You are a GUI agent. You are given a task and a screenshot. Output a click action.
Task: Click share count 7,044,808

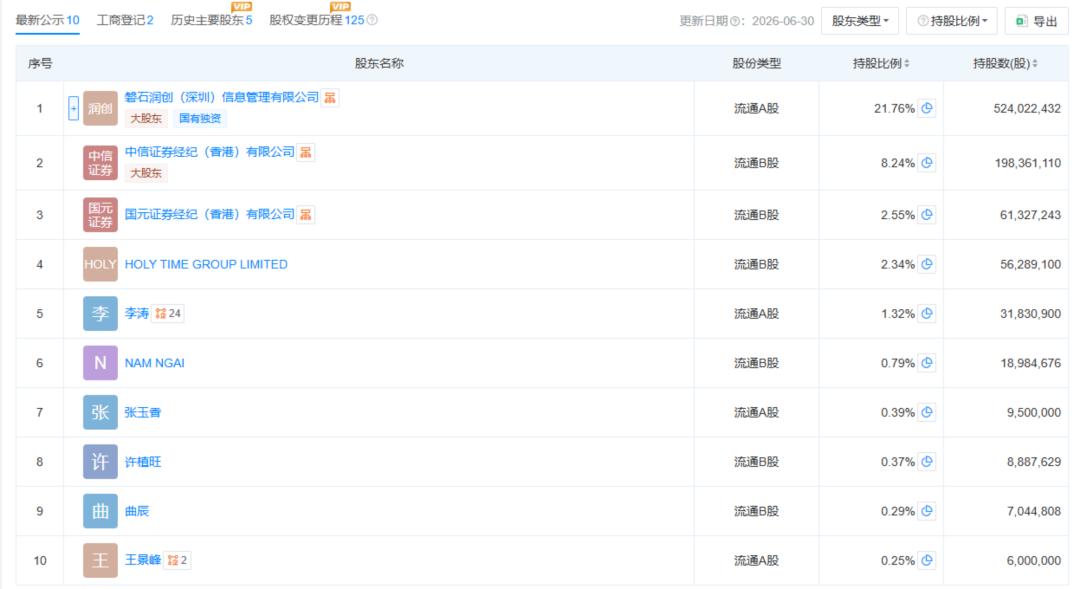pyautogui.click(x=1034, y=511)
